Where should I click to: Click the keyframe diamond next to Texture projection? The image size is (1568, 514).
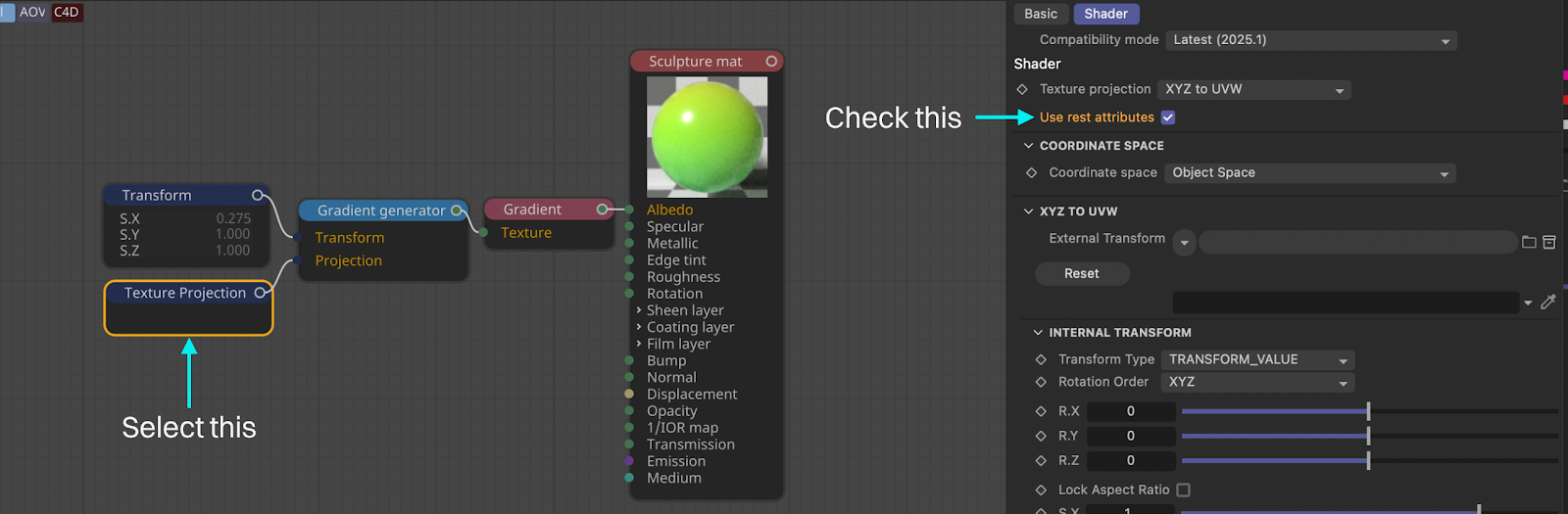click(x=1022, y=89)
